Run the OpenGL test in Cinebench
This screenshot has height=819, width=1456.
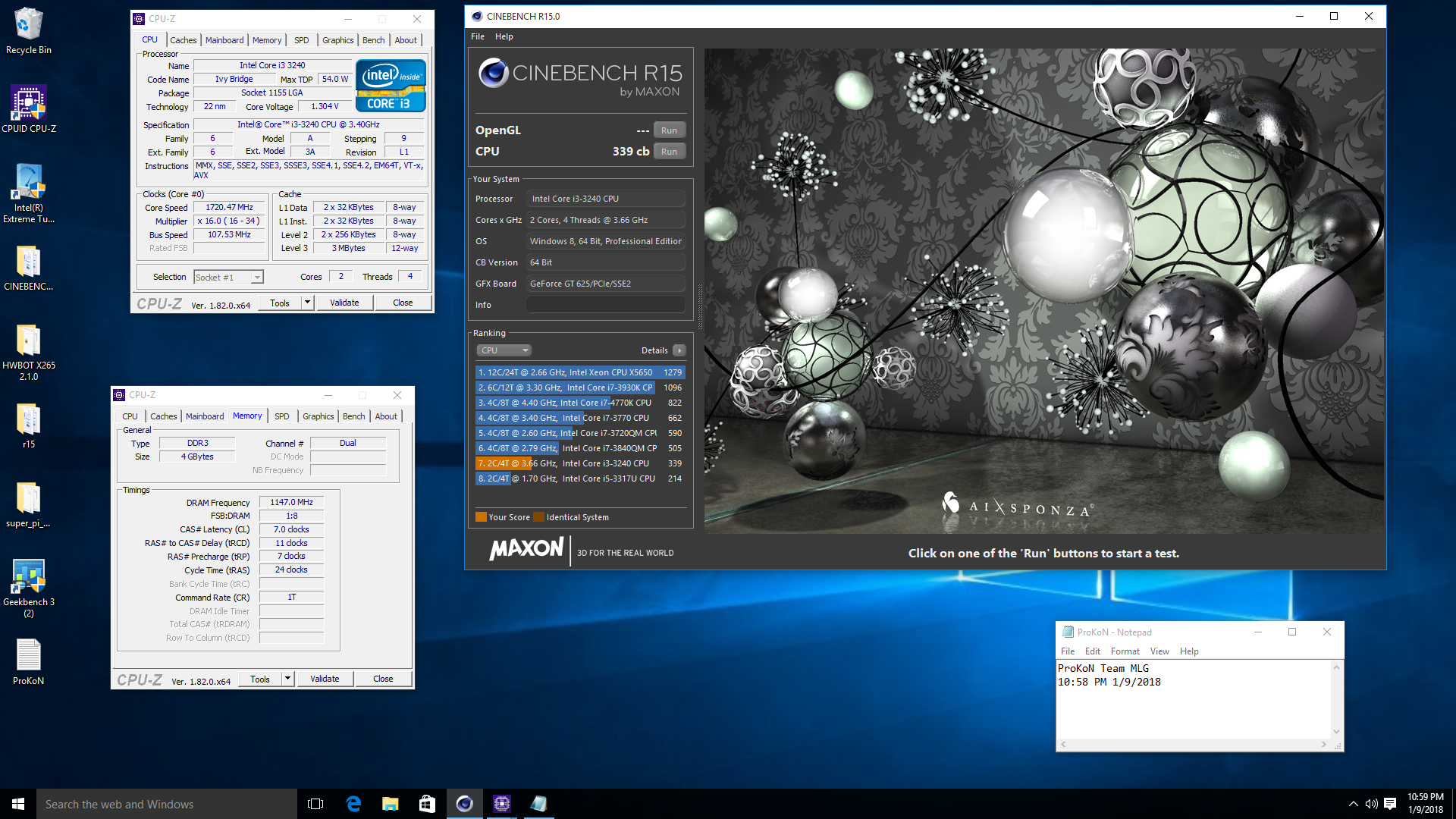click(669, 130)
